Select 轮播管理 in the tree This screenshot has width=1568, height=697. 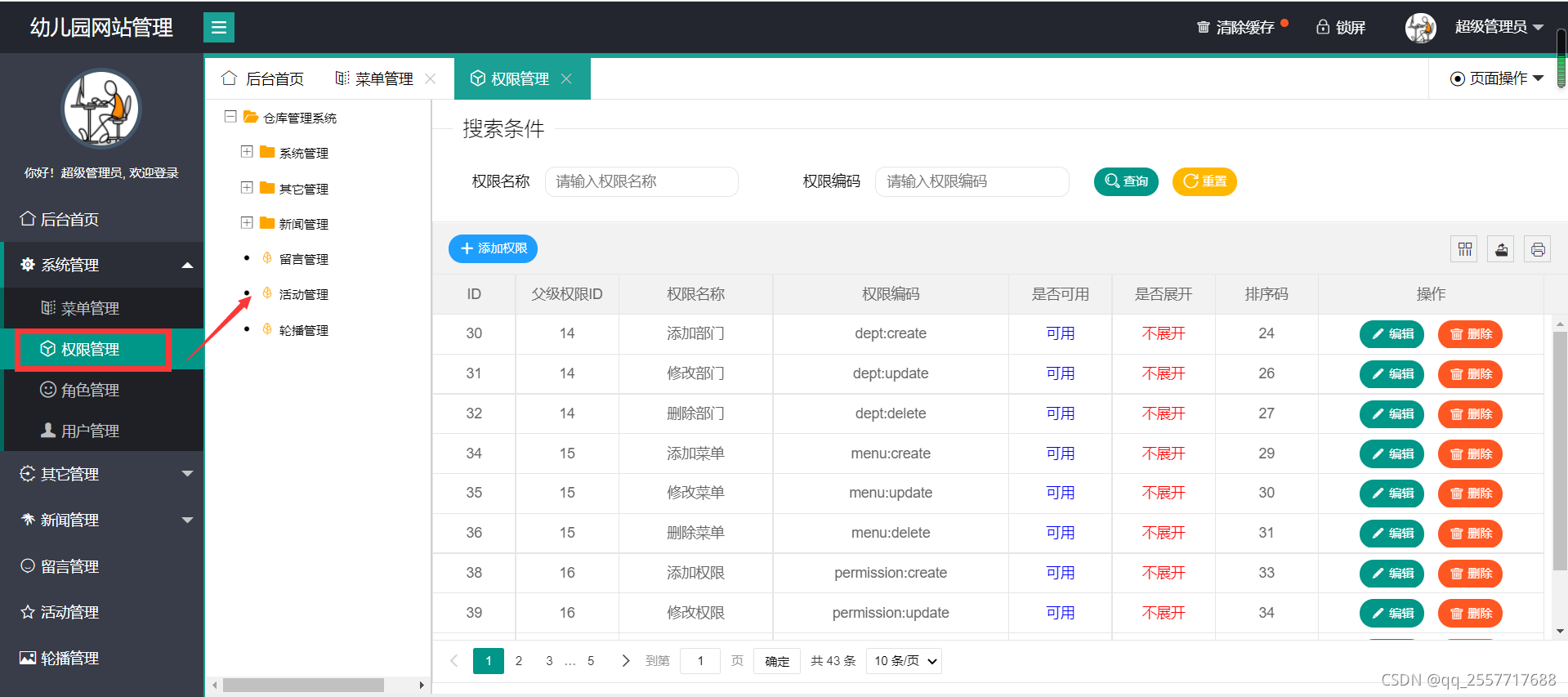pyautogui.click(x=303, y=330)
